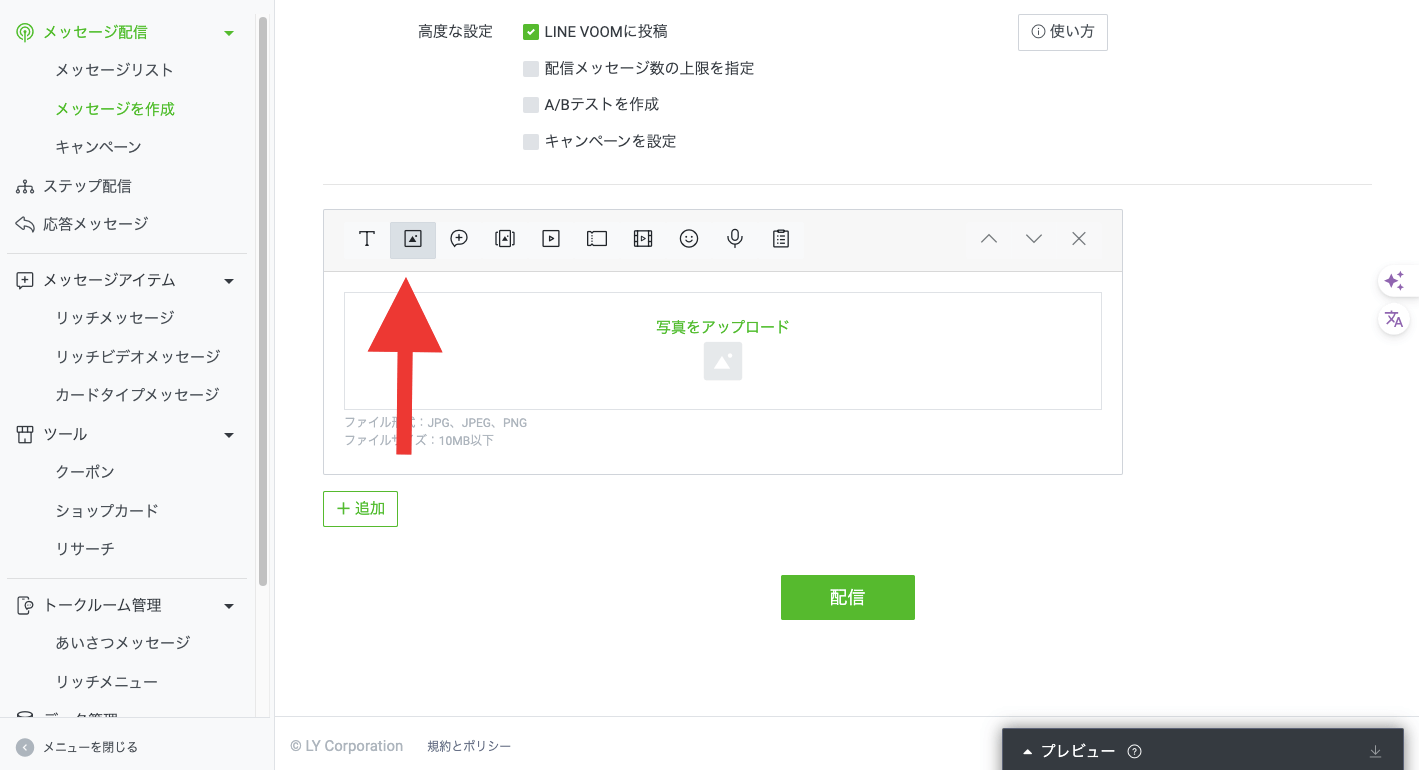This screenshot has width=1419, height=770.
Task: Click the ＋追加 add message button
Action: (x=360, y=509)
